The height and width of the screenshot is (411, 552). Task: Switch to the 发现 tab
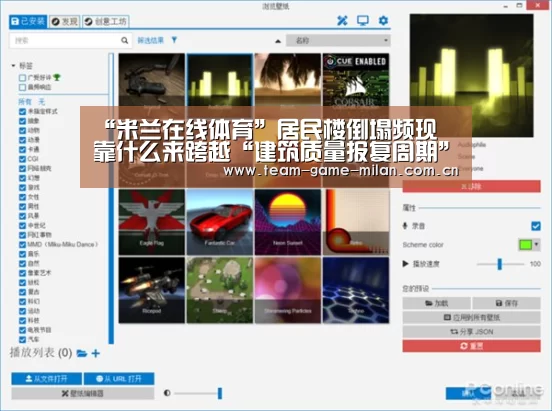[64, 22]
